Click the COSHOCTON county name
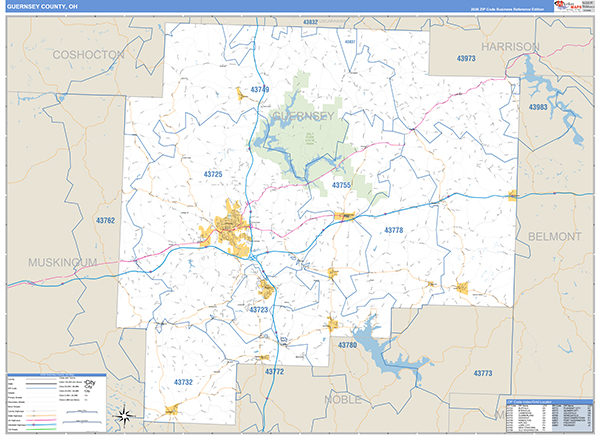 [x=88, y=55]
